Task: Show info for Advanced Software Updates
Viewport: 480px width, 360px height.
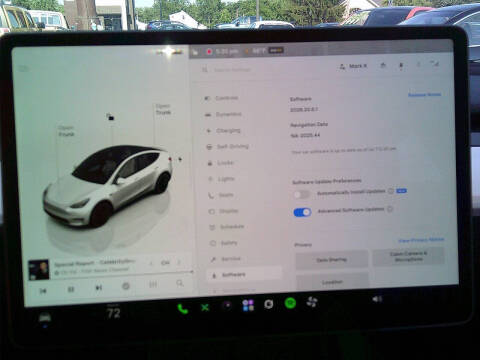Action: (390, 209)
